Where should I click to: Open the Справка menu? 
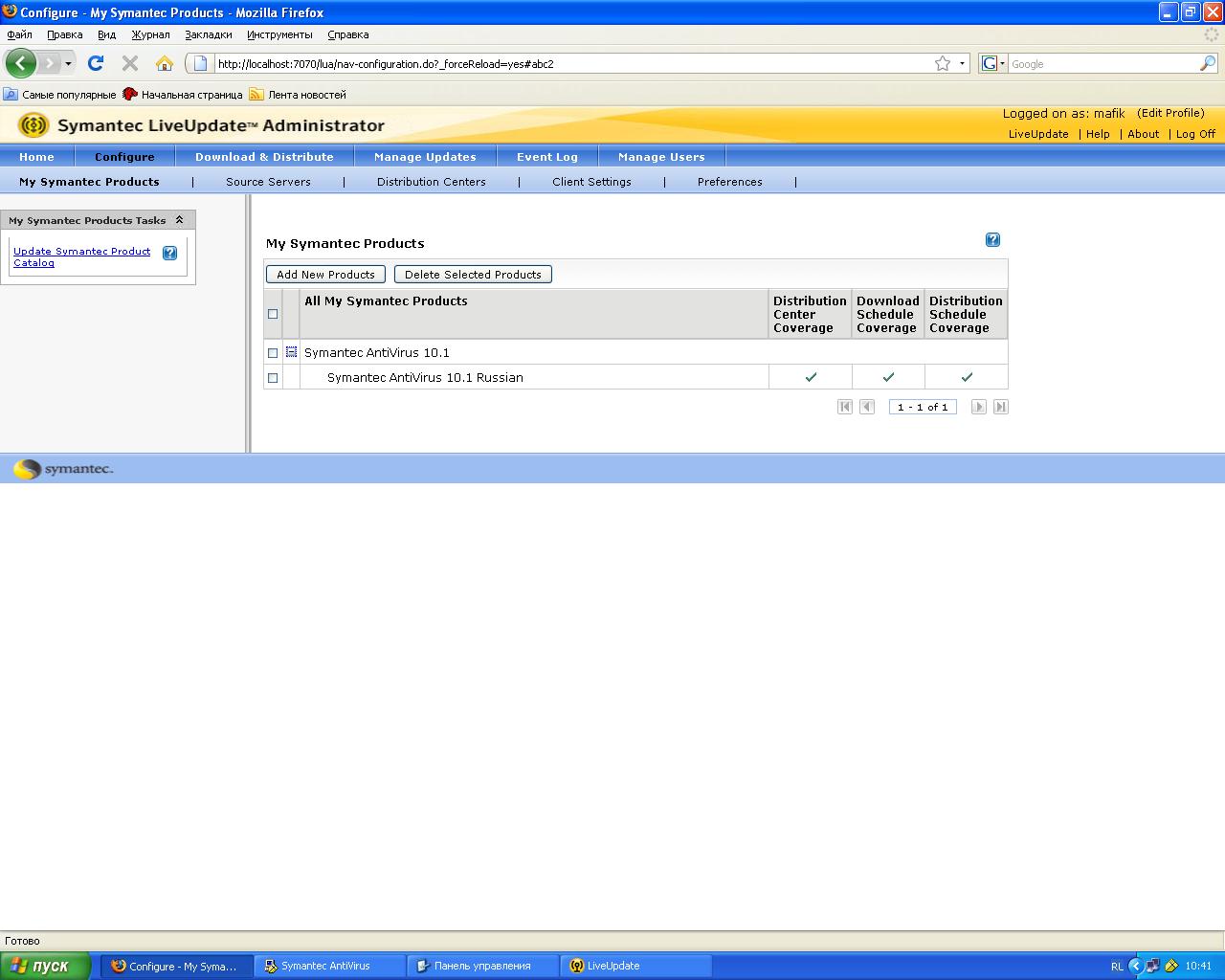[x=347, y=34]
